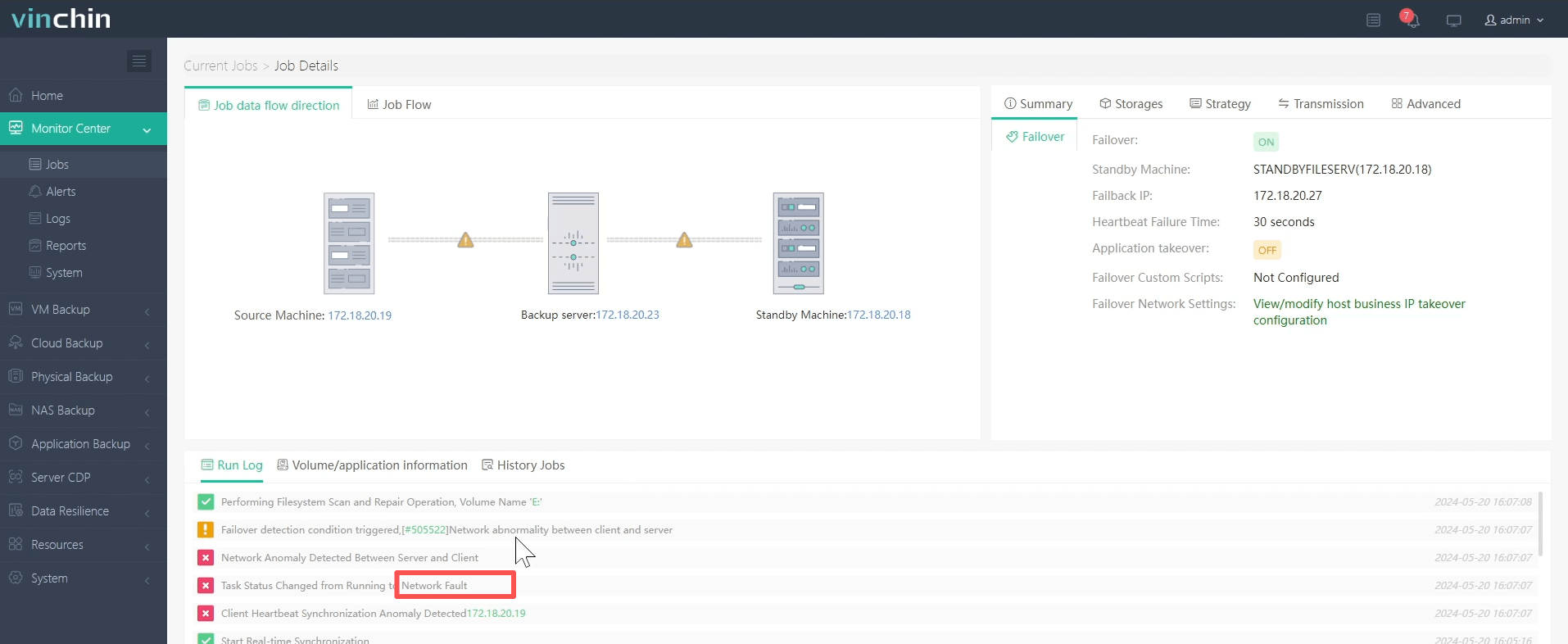Click red error icon for Client Heartbeat log
Screen dimensions: 1568x644
tap(206, 614)
